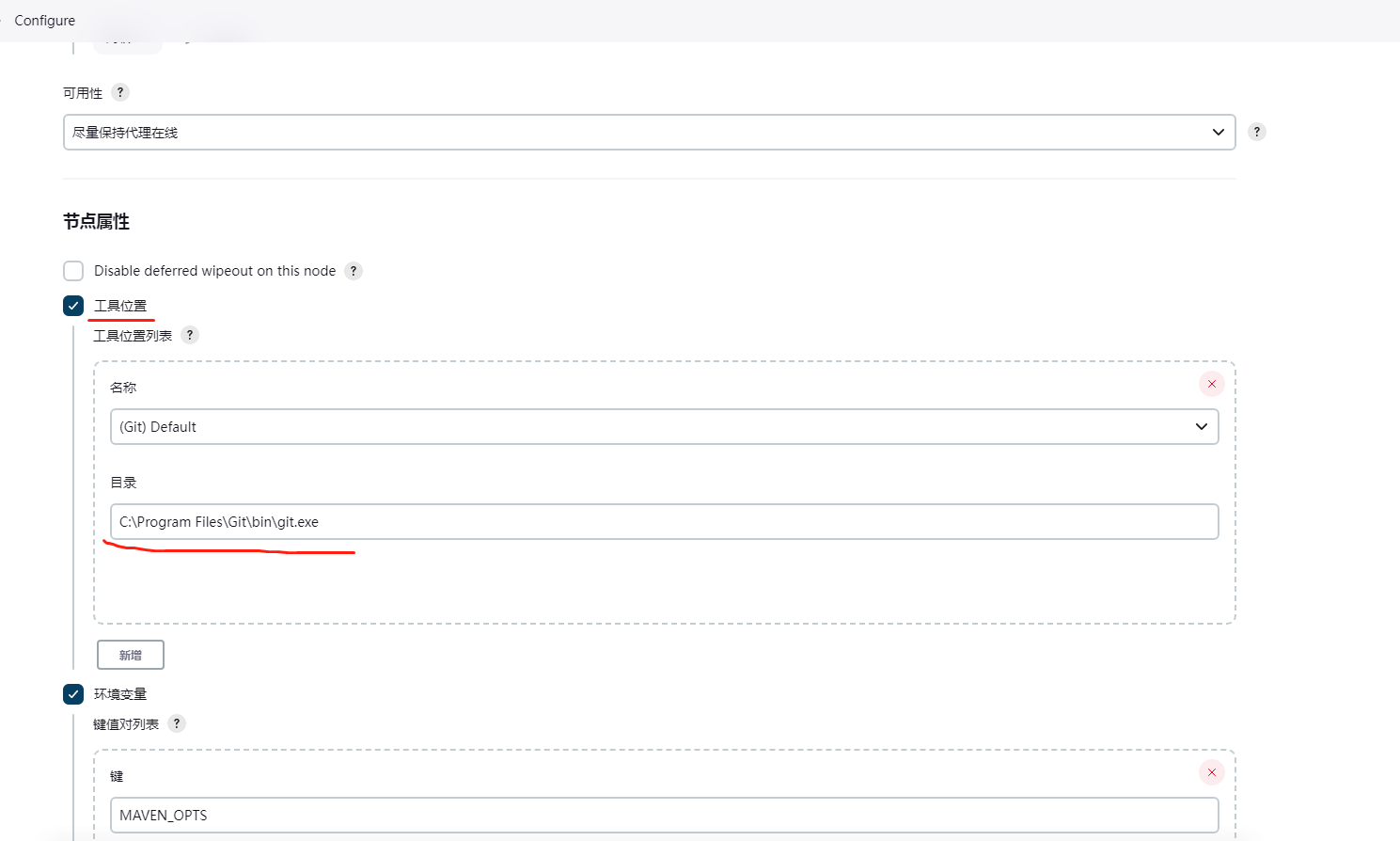Viewport: 1400px width, 841px height.
Task: Click the 新增 button under tool locations
Action: 131,655
